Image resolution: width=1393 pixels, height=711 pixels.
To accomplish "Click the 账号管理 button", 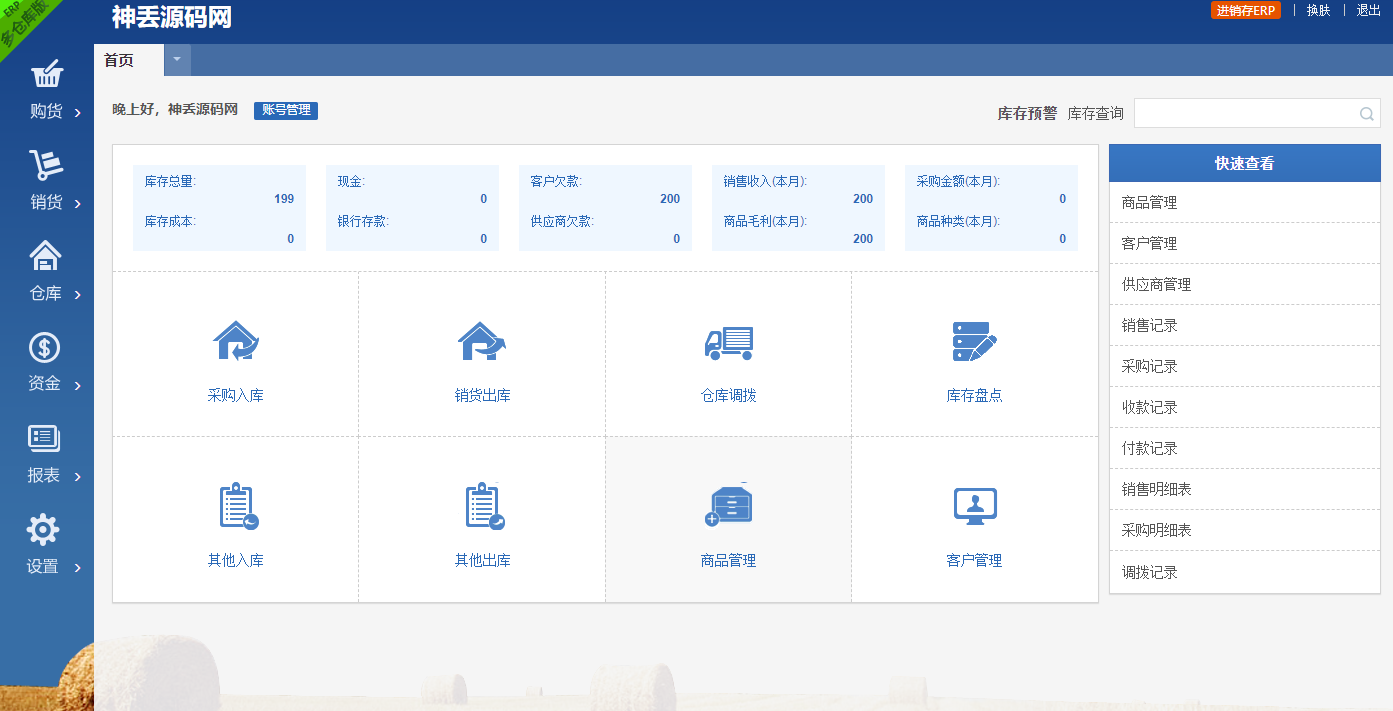I will point(285,110).
